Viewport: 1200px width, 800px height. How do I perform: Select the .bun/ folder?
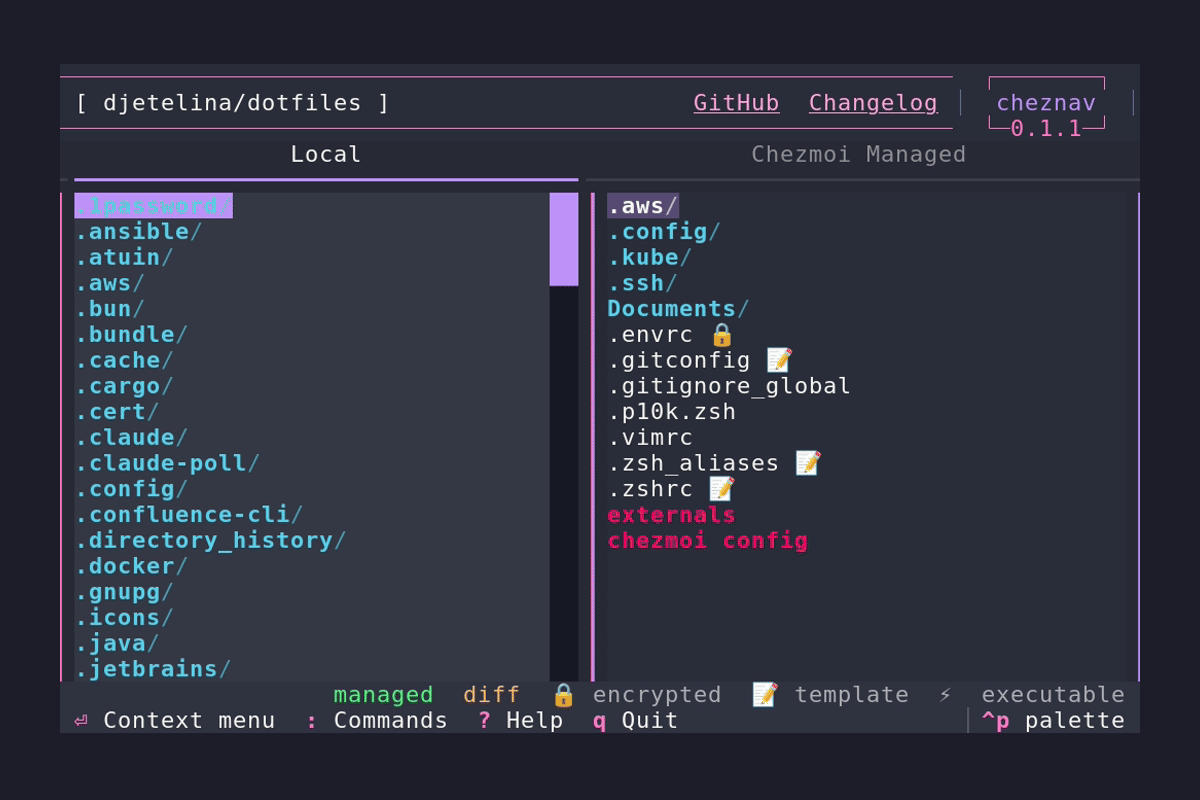pos(110,309)
